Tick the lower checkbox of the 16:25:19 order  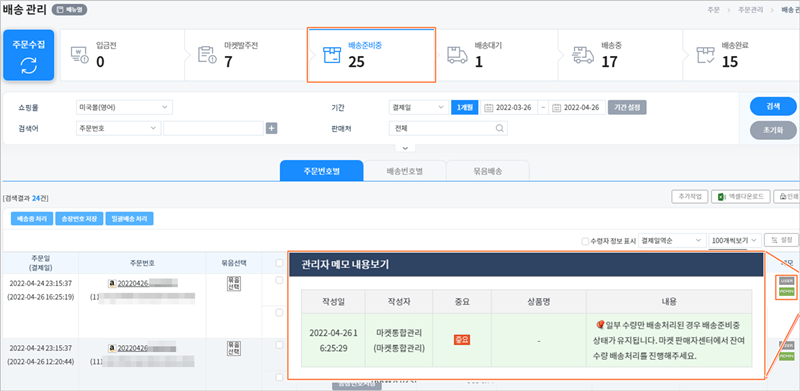[279, 313]
